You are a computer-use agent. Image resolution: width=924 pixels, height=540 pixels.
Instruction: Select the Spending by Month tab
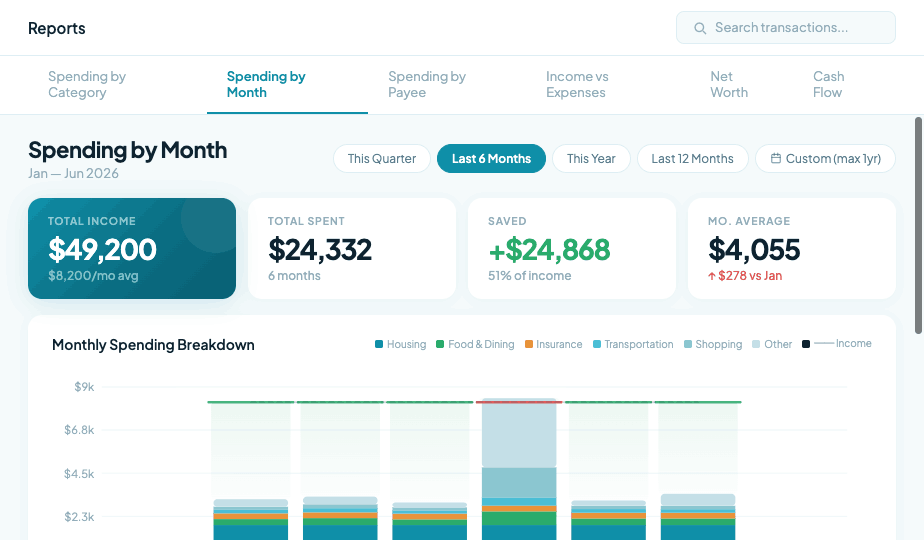(x=287, y=84)
